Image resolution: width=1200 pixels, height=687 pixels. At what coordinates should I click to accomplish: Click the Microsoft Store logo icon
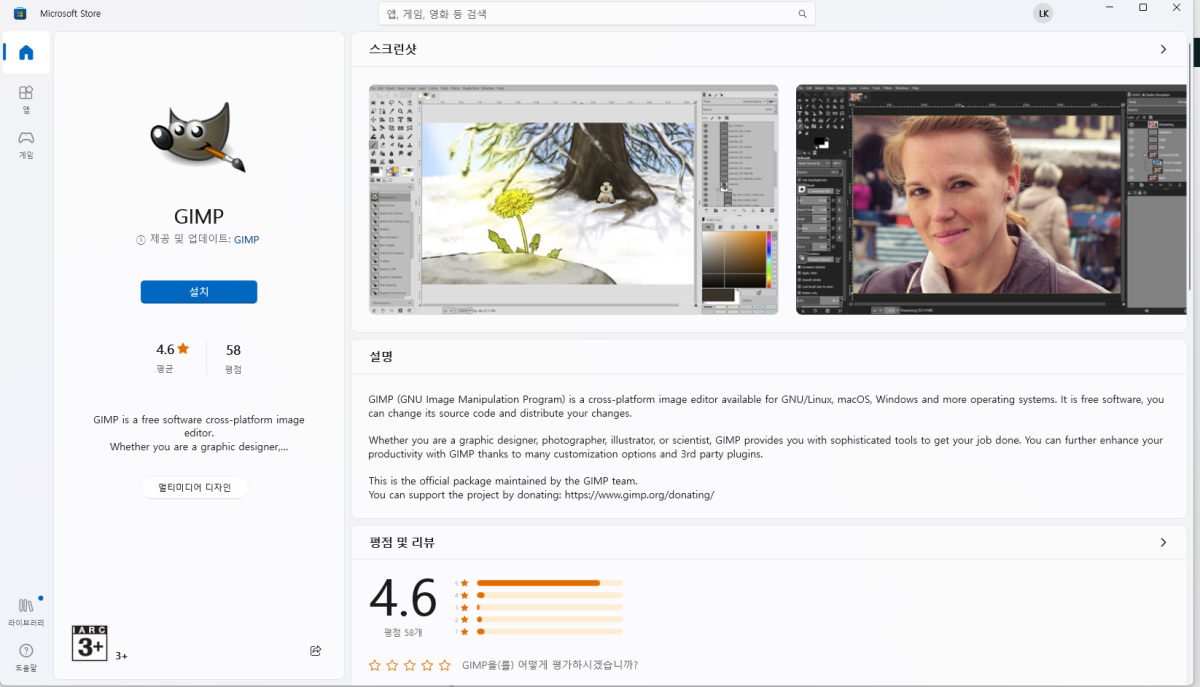pos(20,14)
